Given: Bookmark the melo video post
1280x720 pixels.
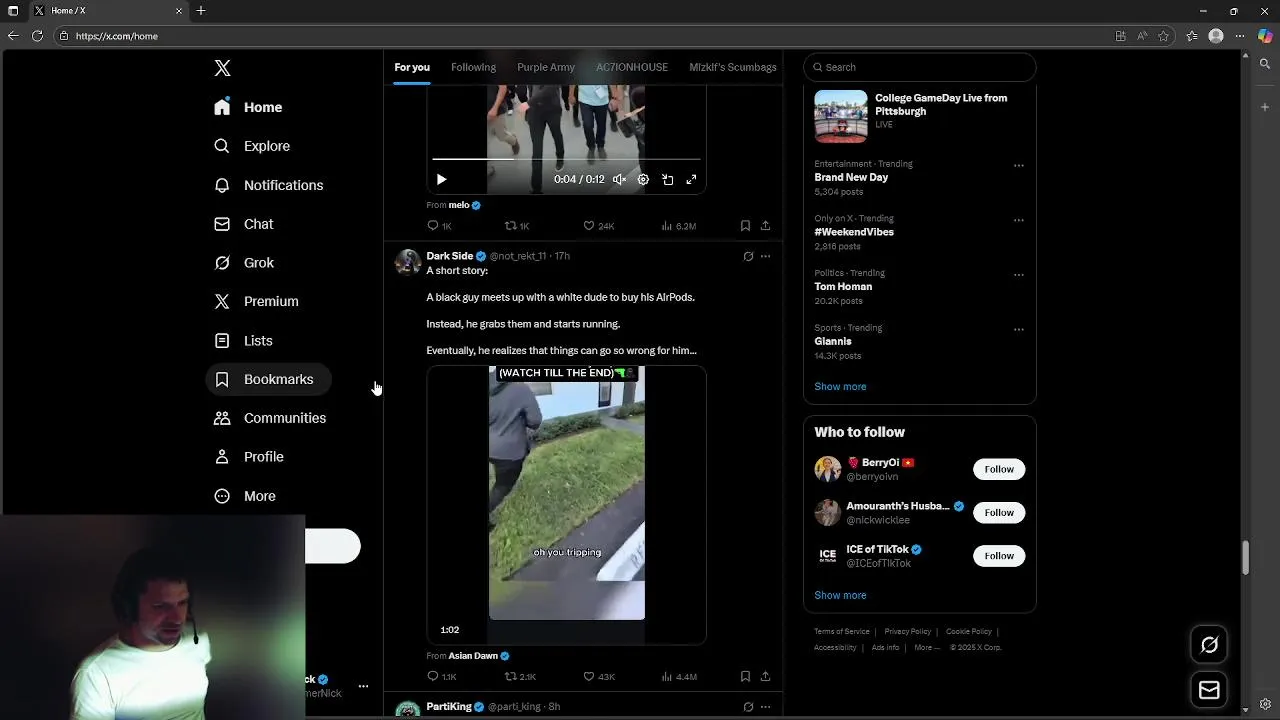Looking at the screenshot, I should [745, 226].
